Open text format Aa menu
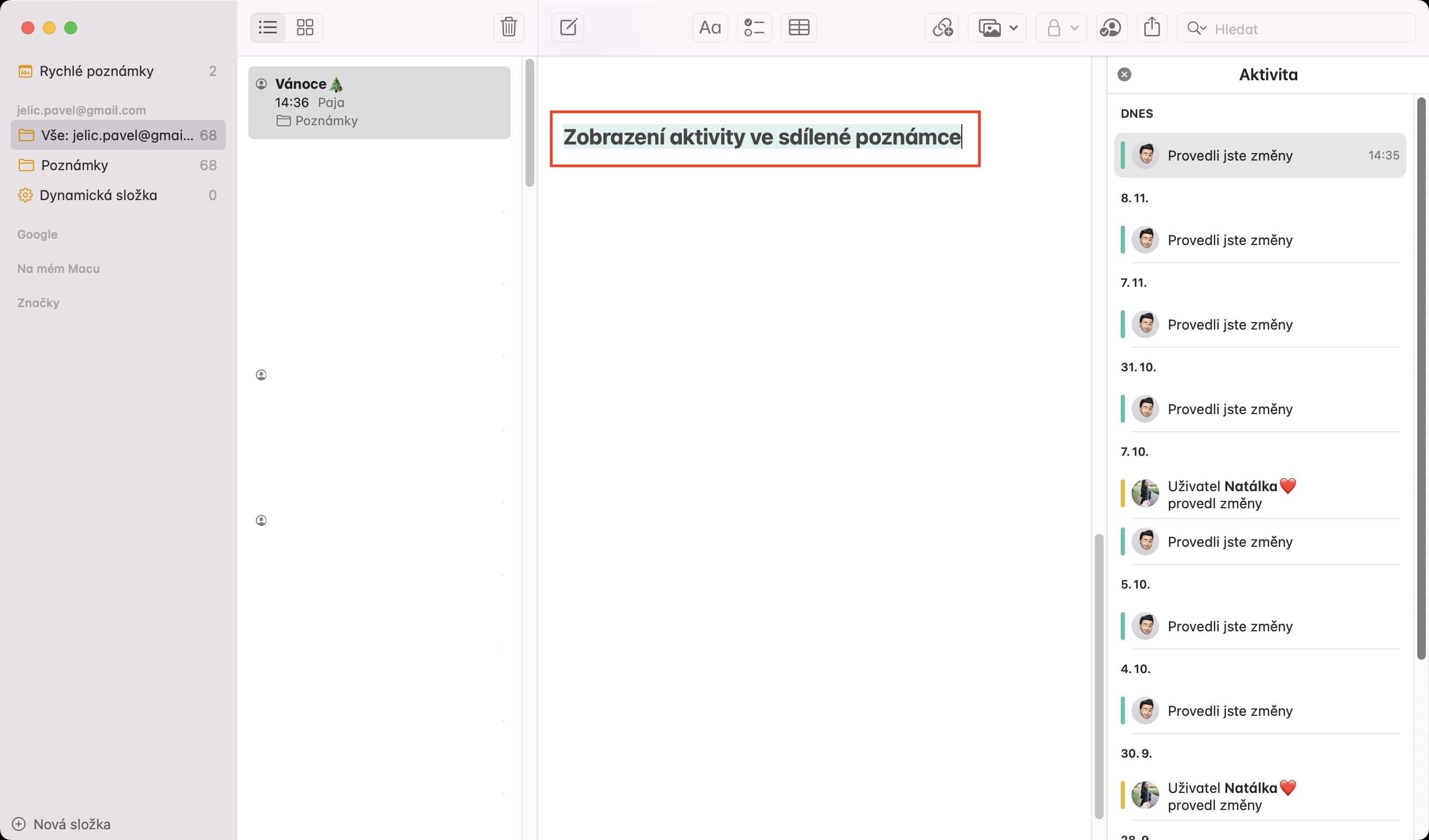 click(x=709, y=27)
